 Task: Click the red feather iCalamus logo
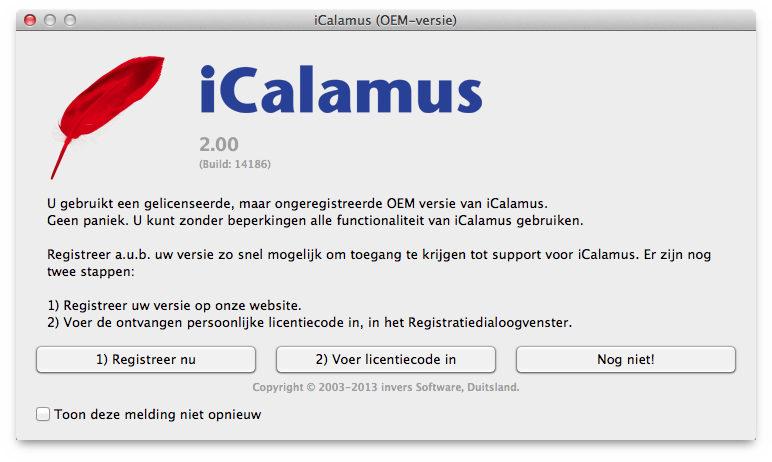[108, 117]
